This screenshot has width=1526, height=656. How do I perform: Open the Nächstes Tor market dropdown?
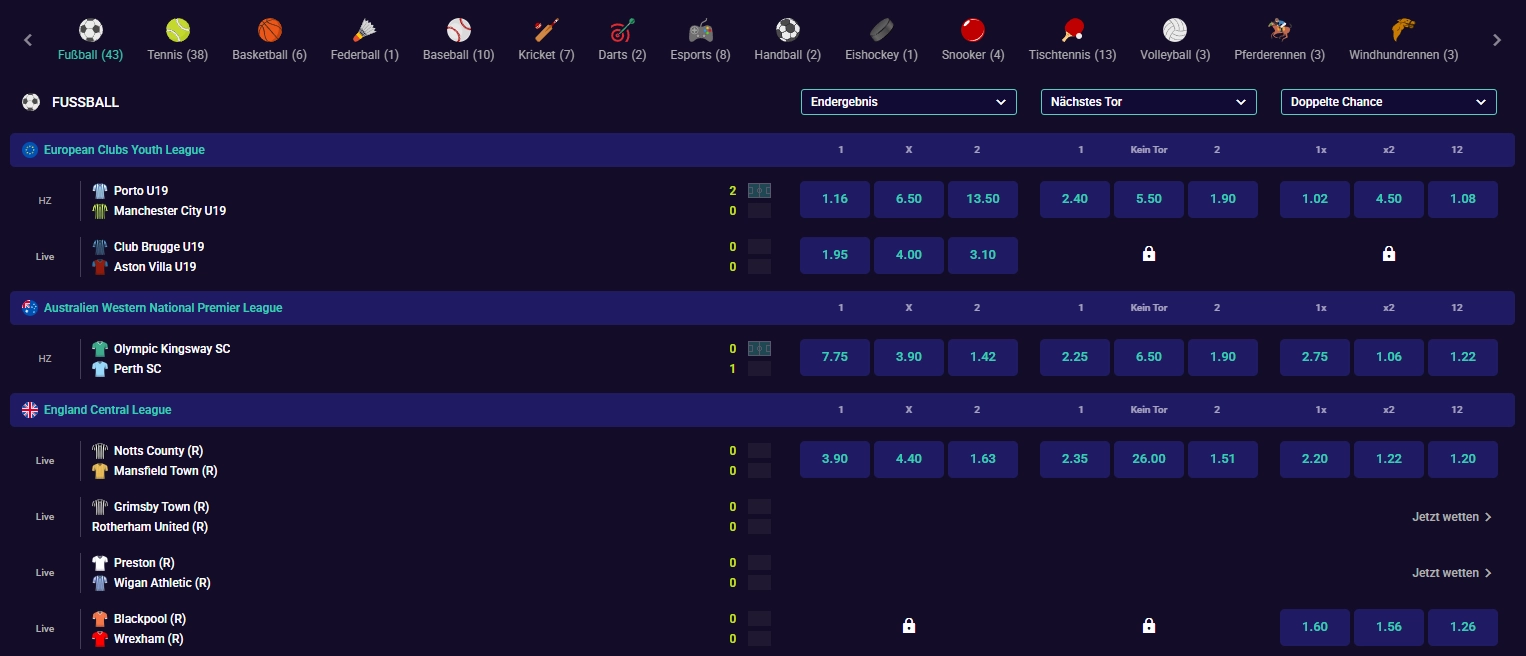point(1149,102)
